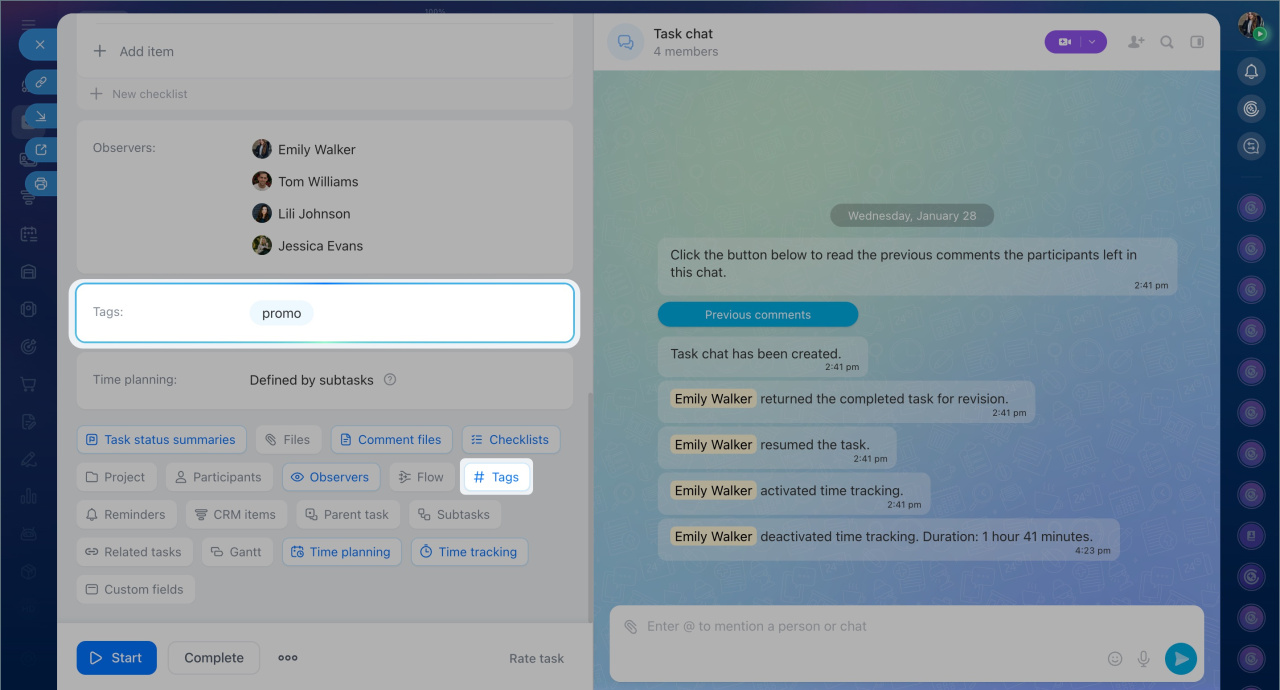Click the chat message input field

tap(860, 626)
